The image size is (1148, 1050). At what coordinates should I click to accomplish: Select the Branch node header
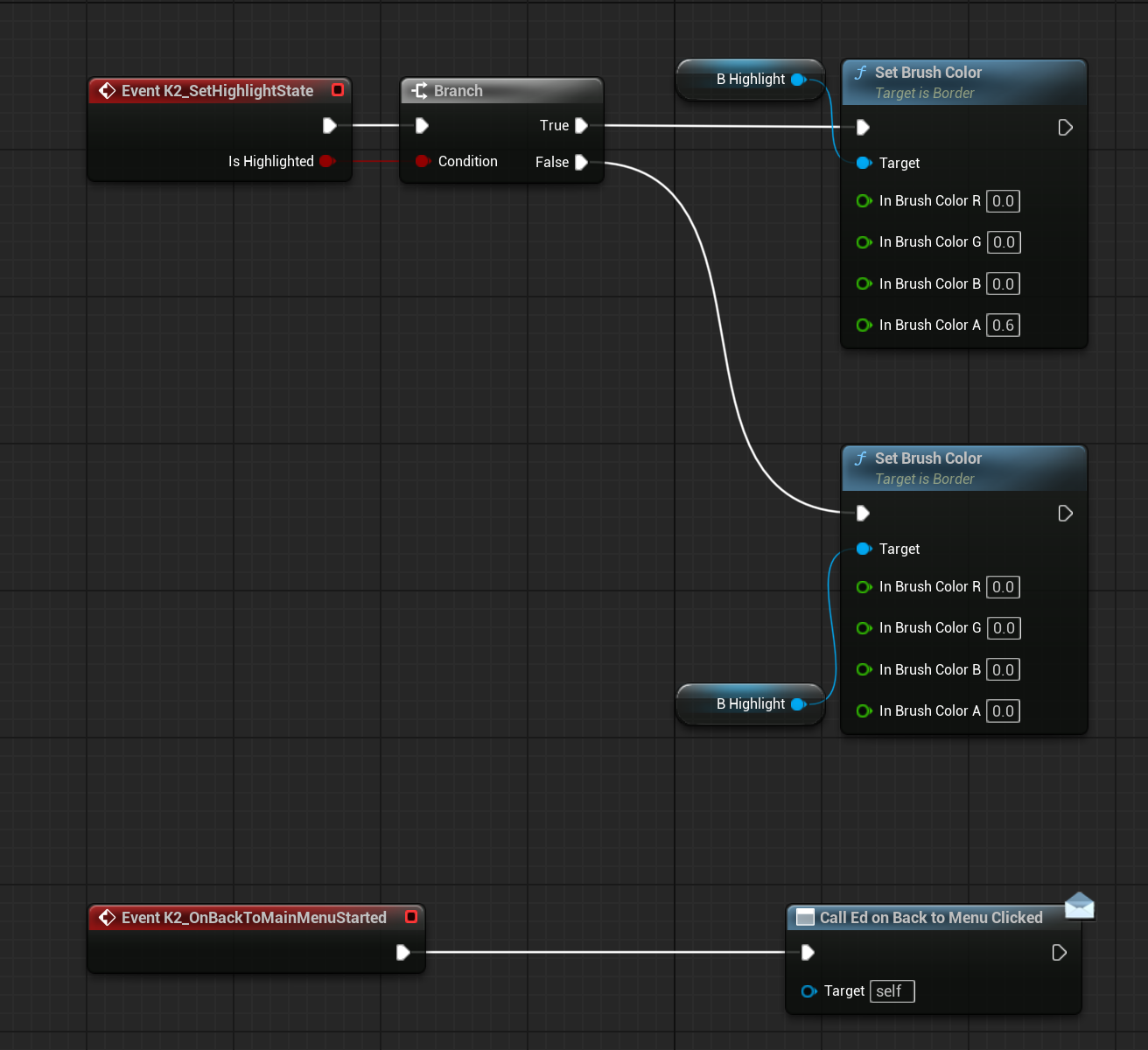click(x=501, y=91)
